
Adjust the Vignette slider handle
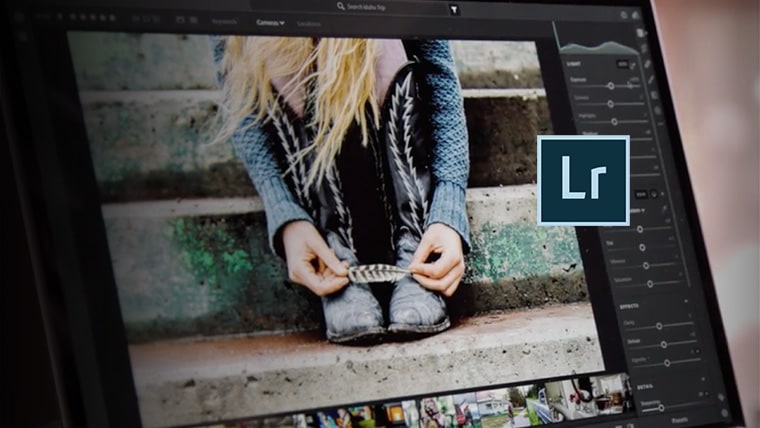[x=667, y=363]
